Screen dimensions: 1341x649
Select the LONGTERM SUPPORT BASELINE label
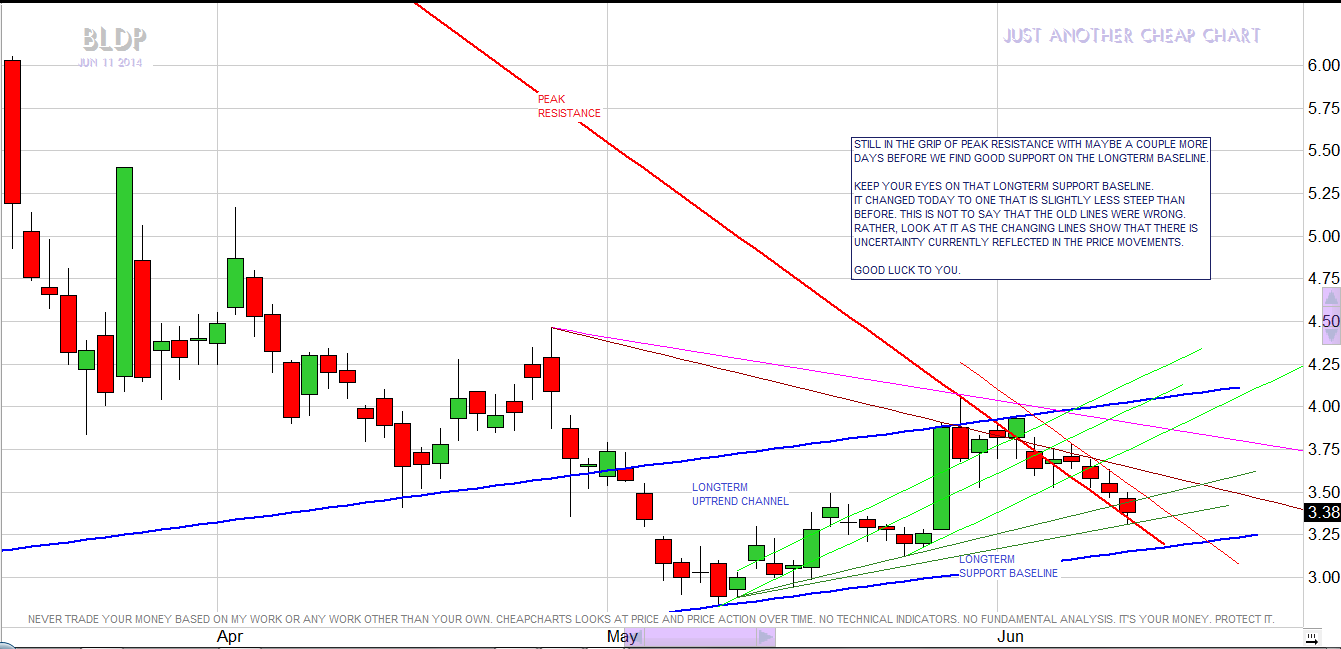point(1008,566)
